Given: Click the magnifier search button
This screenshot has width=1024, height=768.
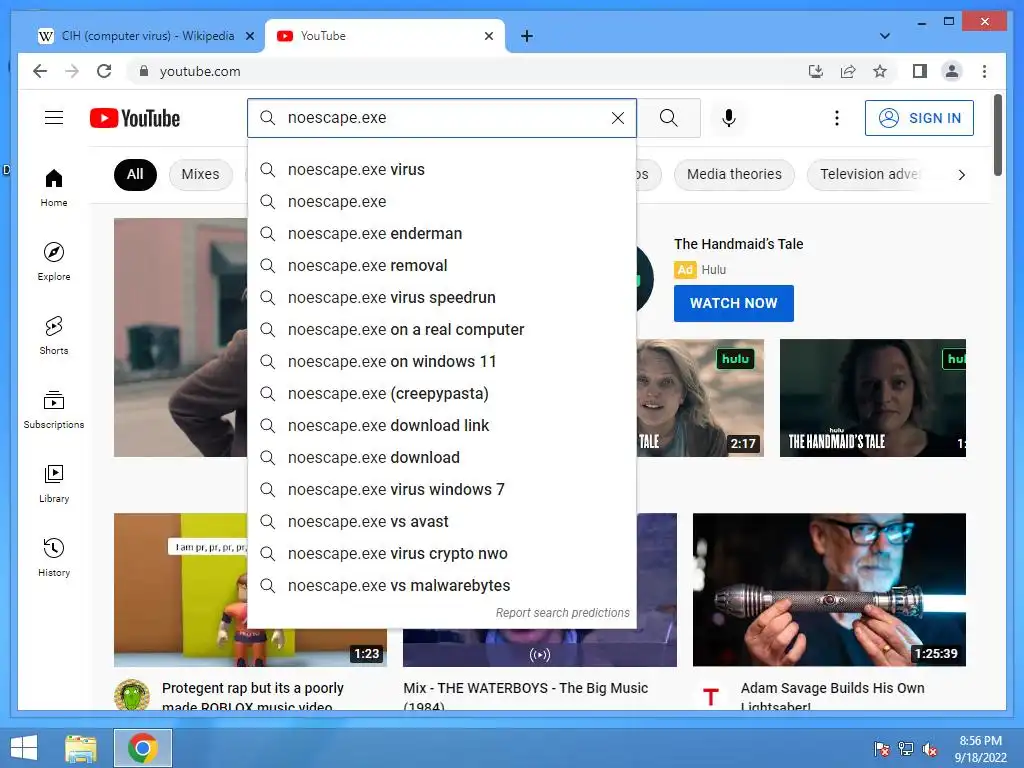Looking at the screenshot, I should 668,118.
